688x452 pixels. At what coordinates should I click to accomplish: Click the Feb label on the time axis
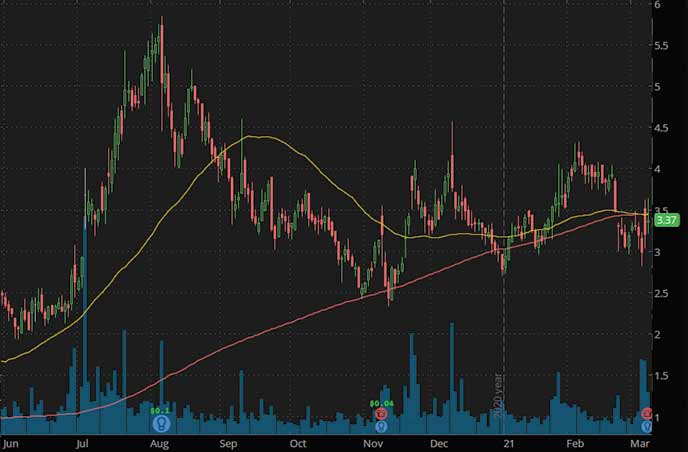[x=575, y=444]
